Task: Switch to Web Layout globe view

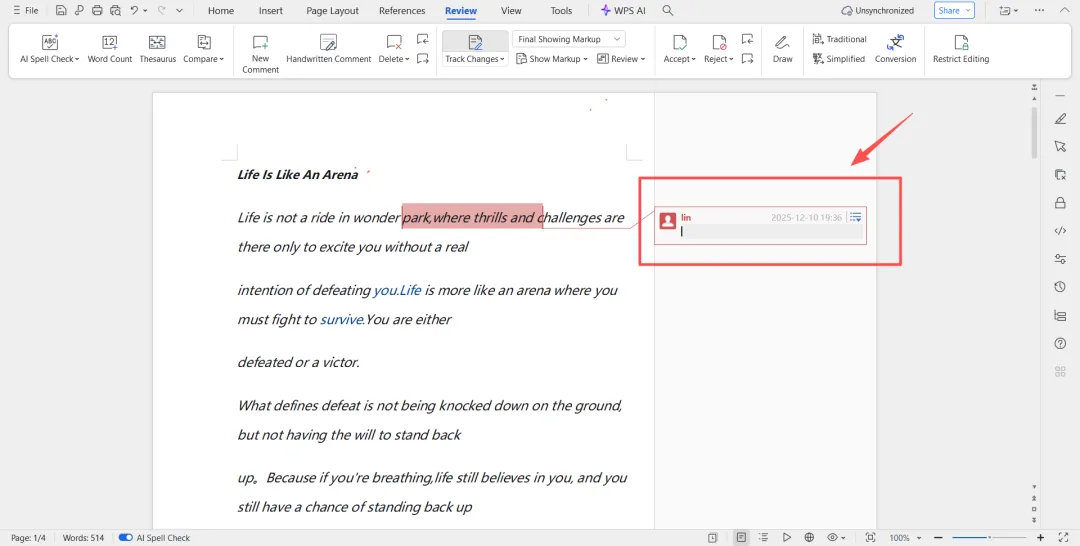Action: click(x=809, y=538)
